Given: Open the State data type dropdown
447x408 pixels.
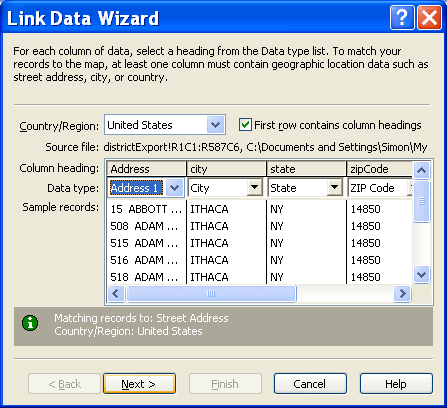Looking at the screenshot, I should pyautogui.click(x=334, y=188).
